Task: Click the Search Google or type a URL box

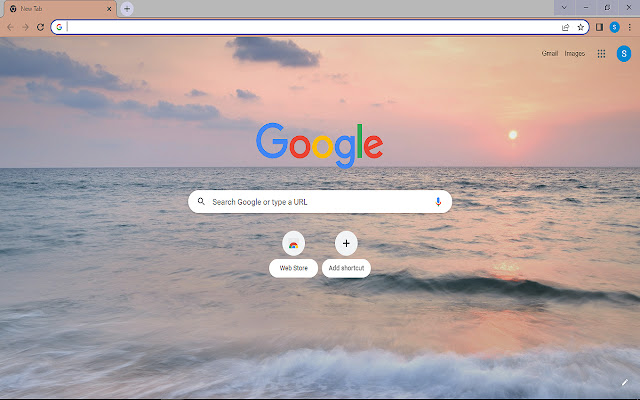Action: (x=320, y=202)
